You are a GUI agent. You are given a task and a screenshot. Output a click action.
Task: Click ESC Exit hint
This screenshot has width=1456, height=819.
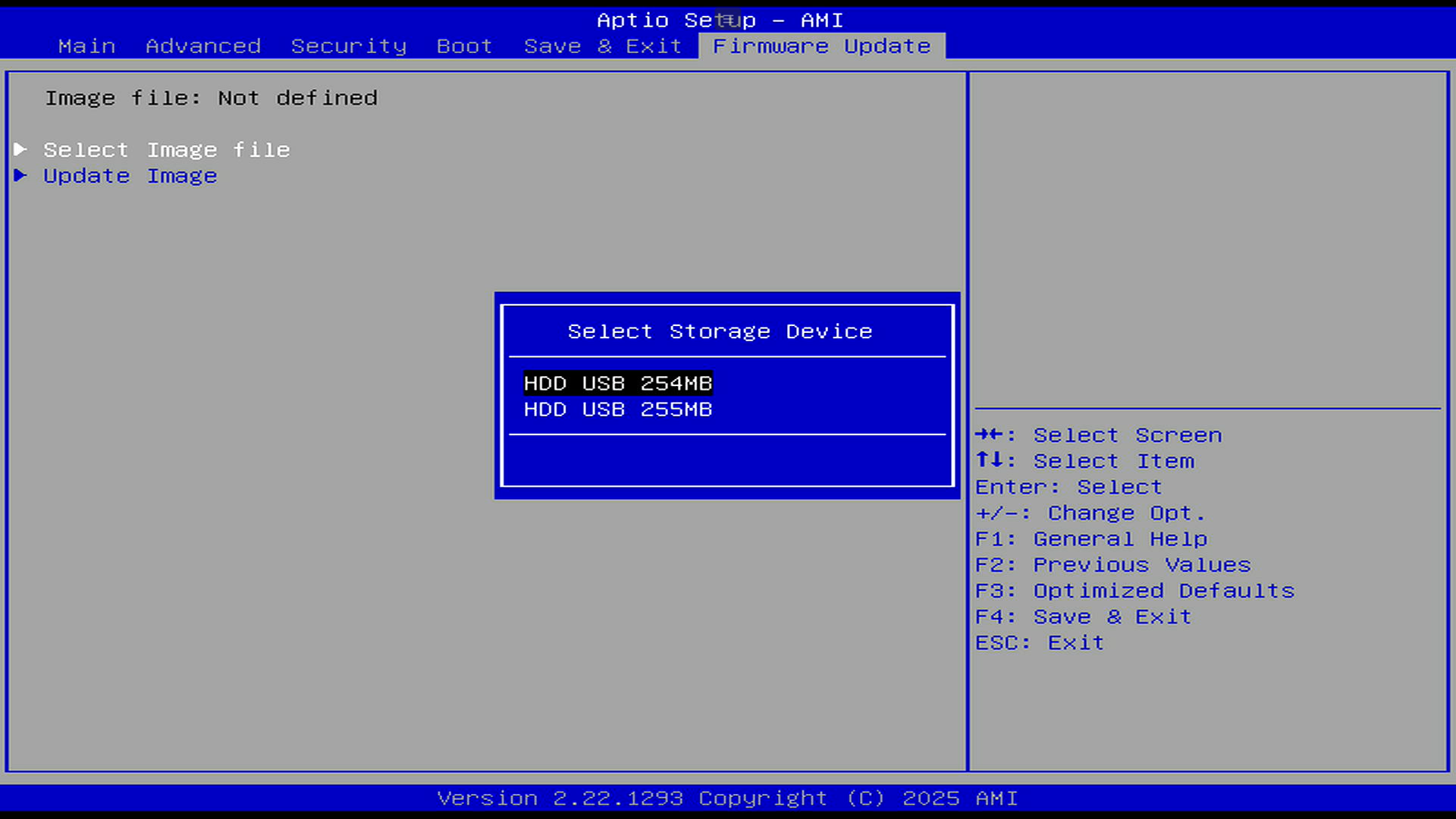[x=1039, y=642]
